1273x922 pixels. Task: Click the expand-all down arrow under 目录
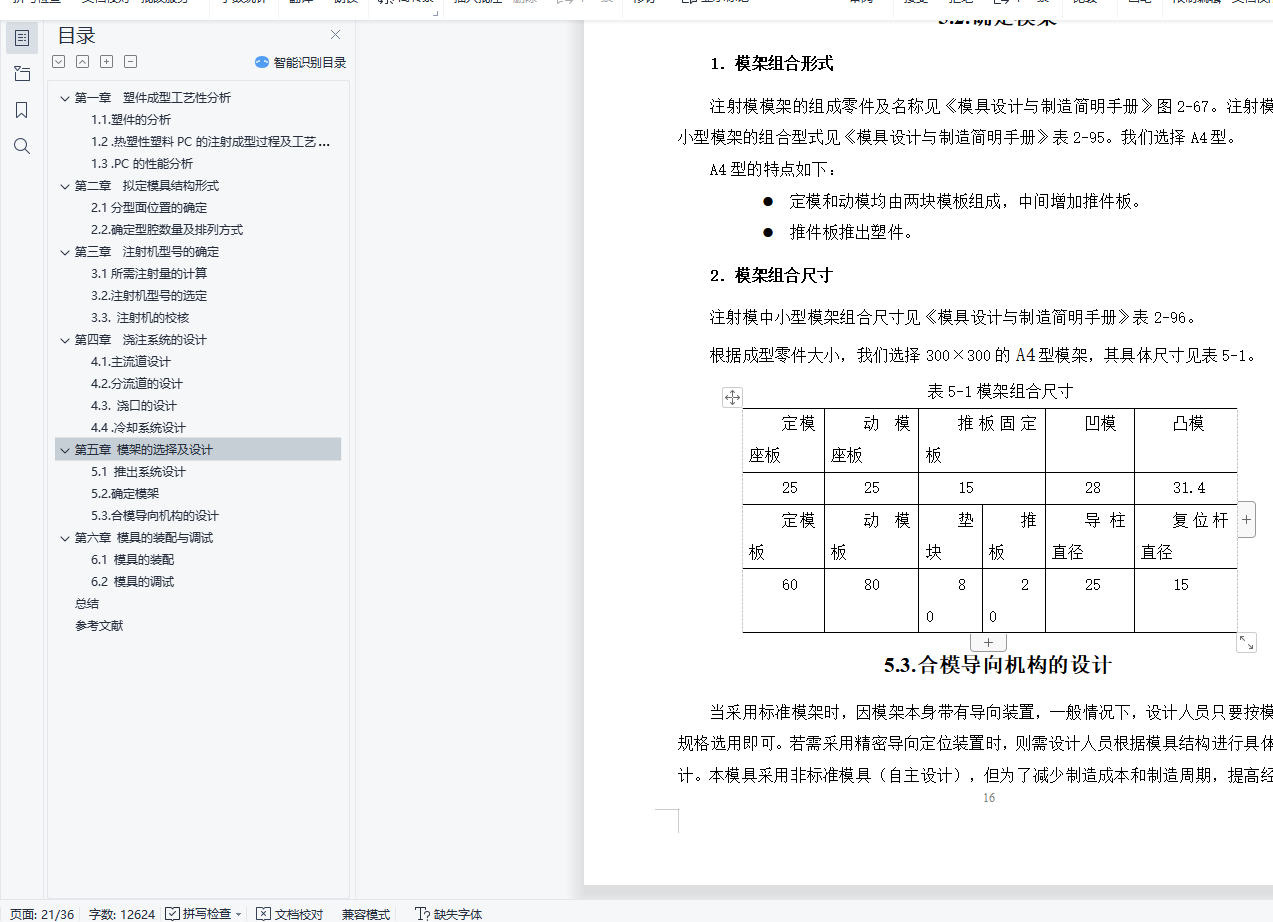pos(58,62)
